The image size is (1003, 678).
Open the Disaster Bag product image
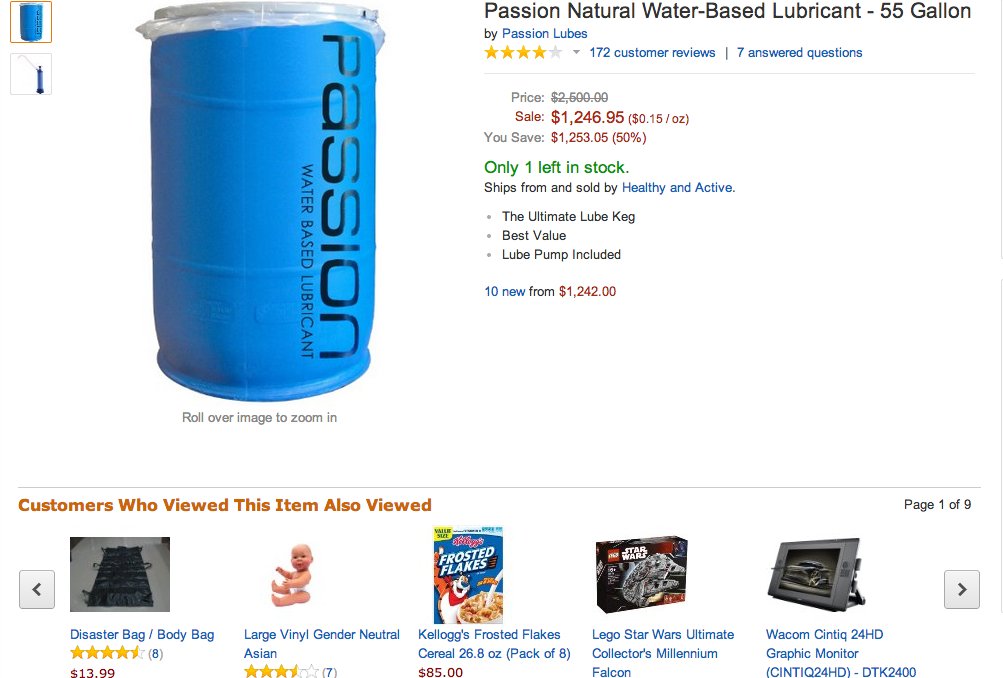tap(120, 574)
